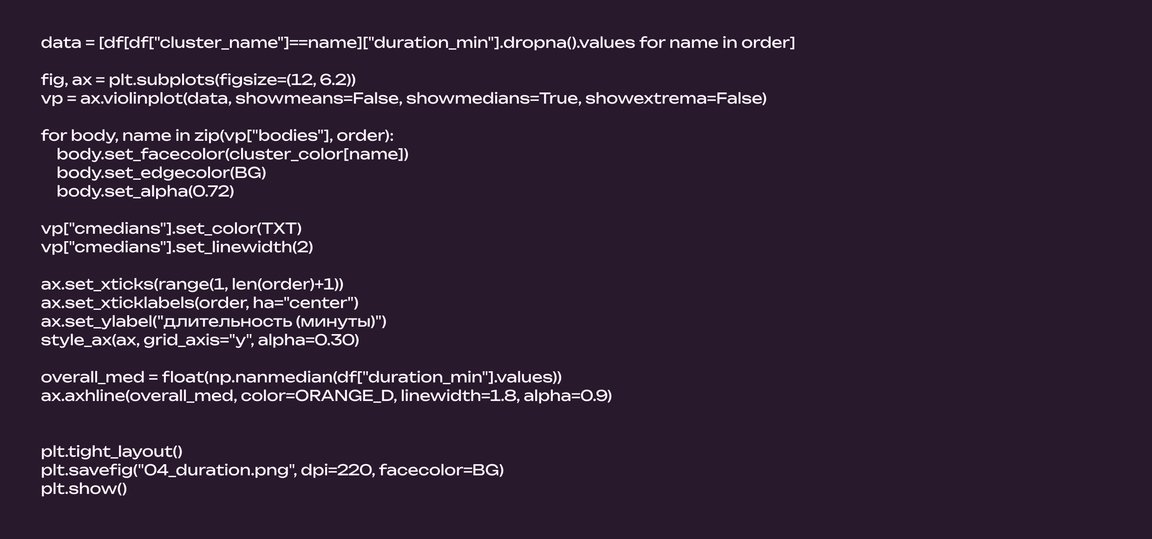Click the plt.show() line
The image size is (1152, 539).
84,489
